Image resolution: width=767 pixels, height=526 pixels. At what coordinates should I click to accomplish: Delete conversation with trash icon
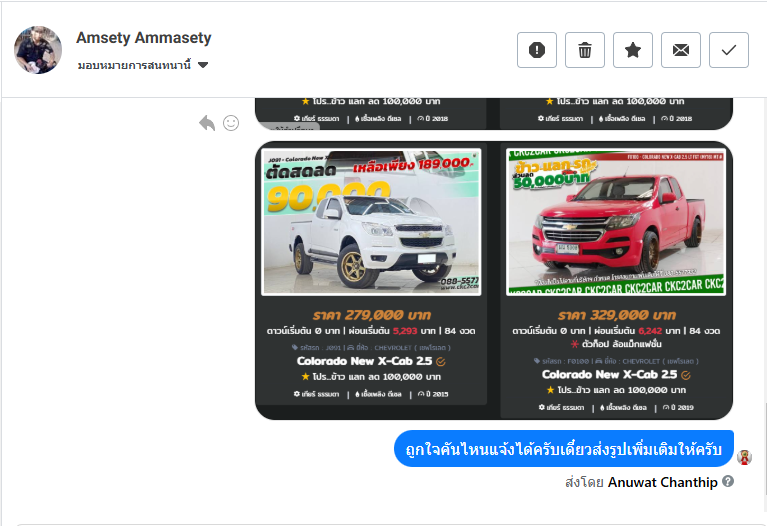(585, 50)
